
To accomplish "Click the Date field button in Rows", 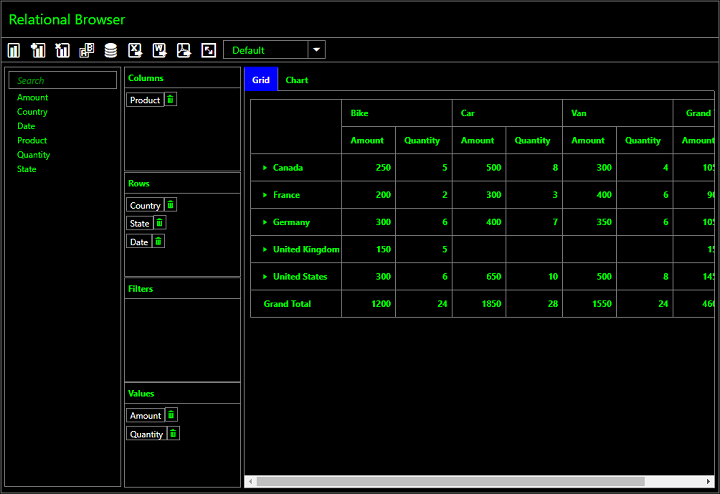I will (138, 242).
